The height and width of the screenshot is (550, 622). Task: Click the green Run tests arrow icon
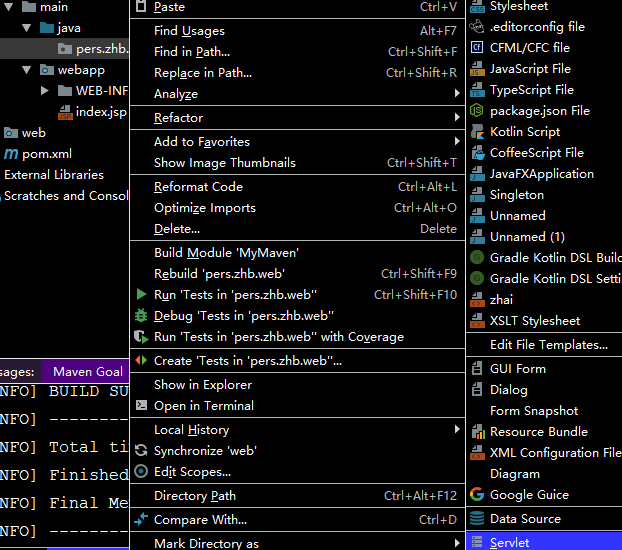click(x=141, y=294)
